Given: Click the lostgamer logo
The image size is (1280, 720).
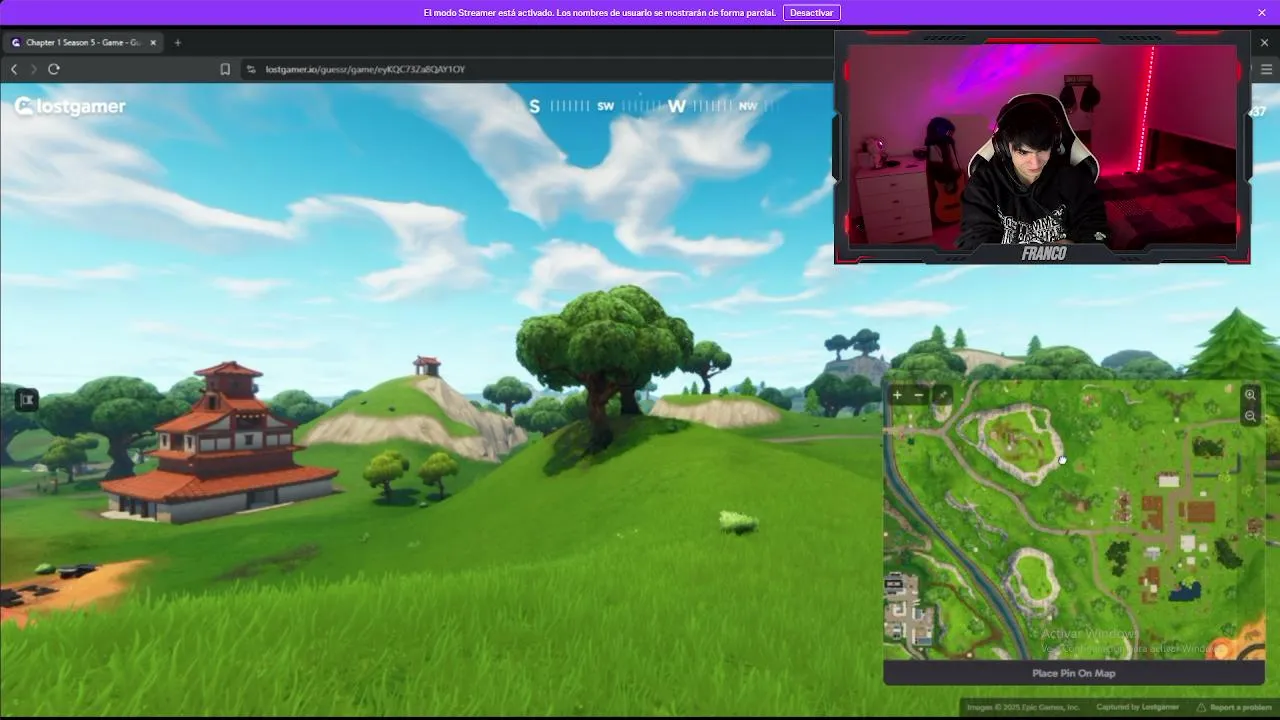Looking at the screenshot, I should [70, 107].
